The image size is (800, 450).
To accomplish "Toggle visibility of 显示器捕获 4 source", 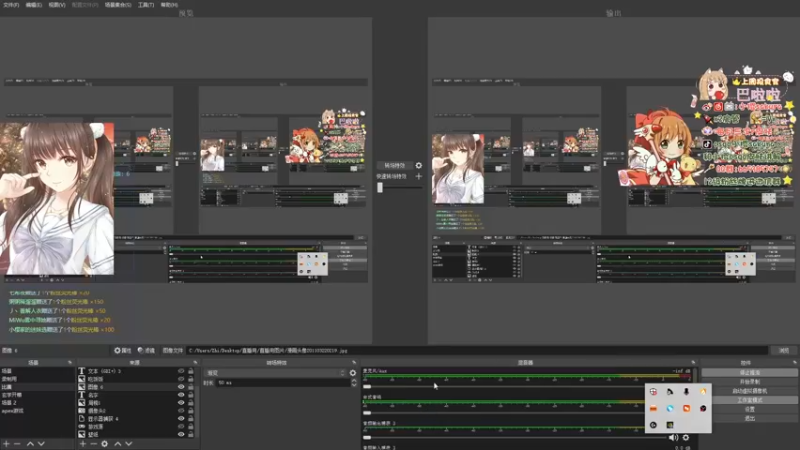I will (181, 418).
